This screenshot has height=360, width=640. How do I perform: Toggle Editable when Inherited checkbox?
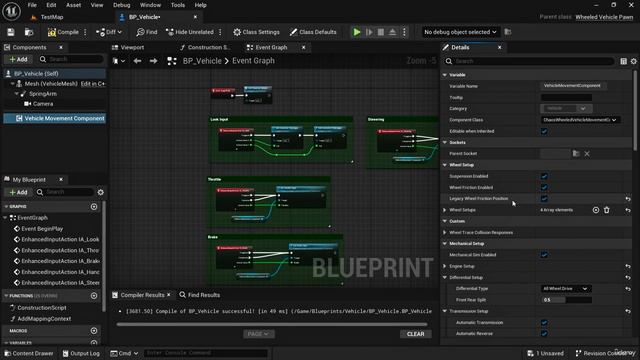click(x=544, y=131)
